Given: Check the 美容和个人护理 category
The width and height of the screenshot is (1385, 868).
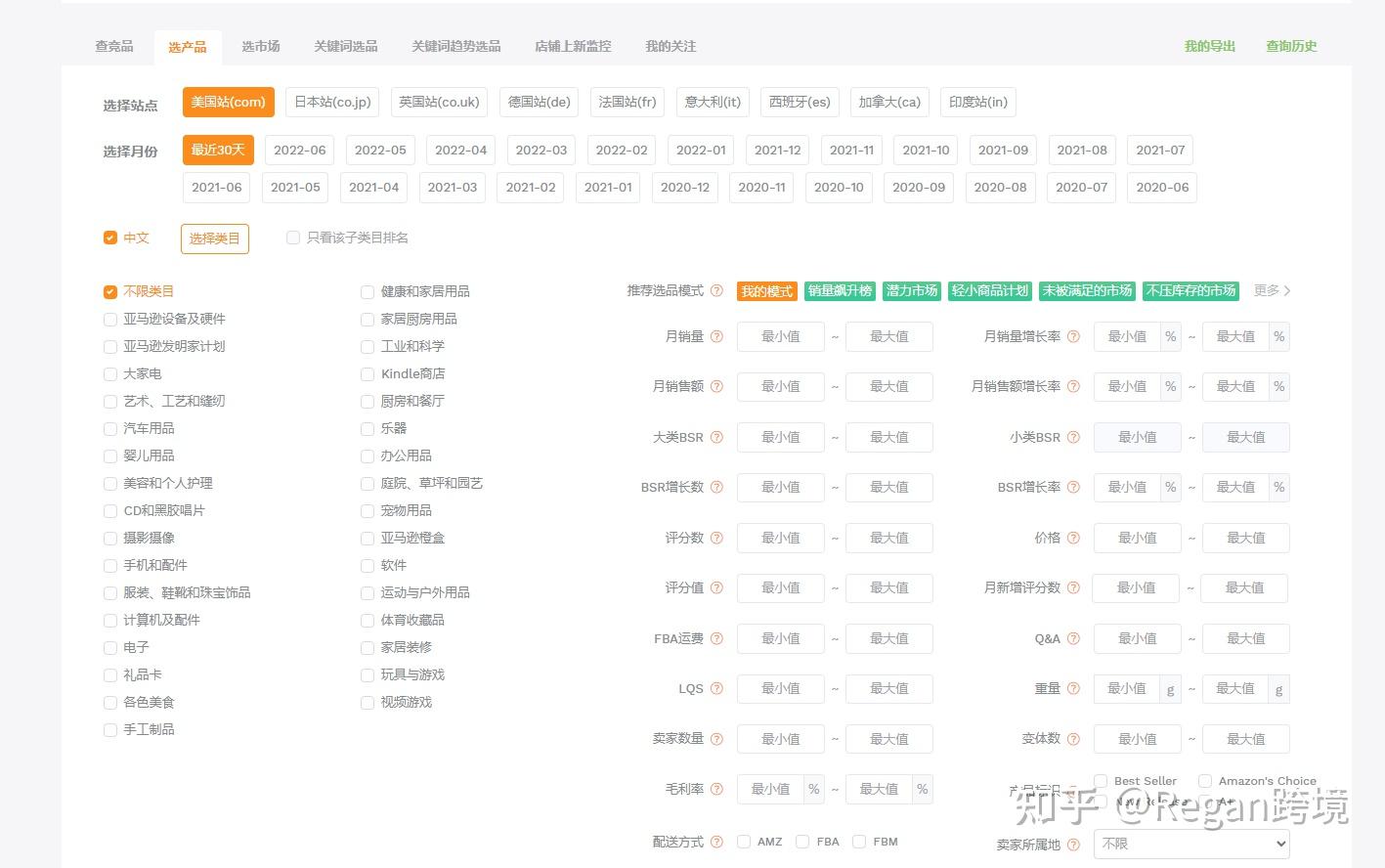Looking at the screenshot, I should (x=110, y=483).
